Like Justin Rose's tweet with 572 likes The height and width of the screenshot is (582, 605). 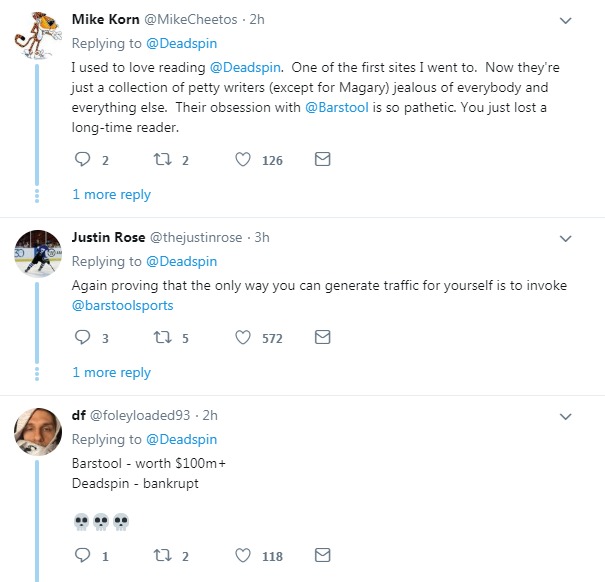[x=242, y=338]
